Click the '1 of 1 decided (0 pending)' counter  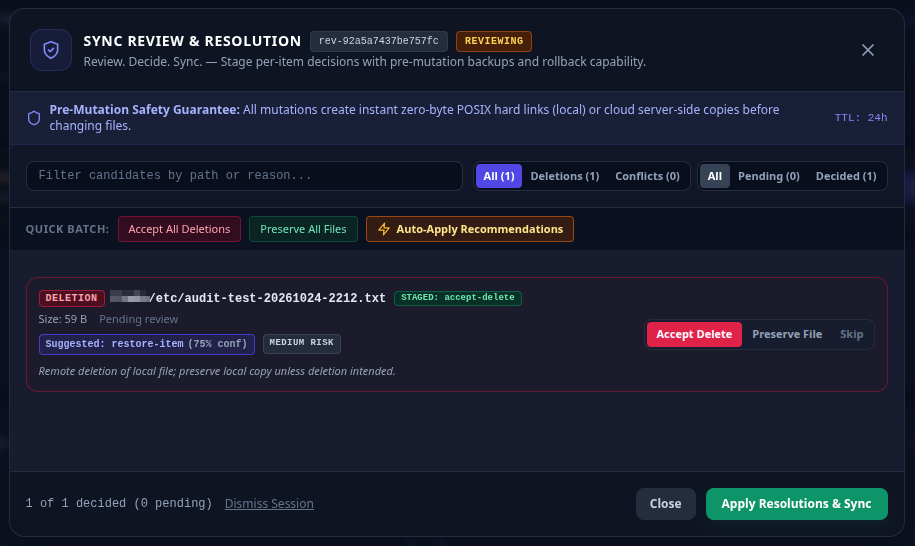pyautogui.click(x=119, y=503)
